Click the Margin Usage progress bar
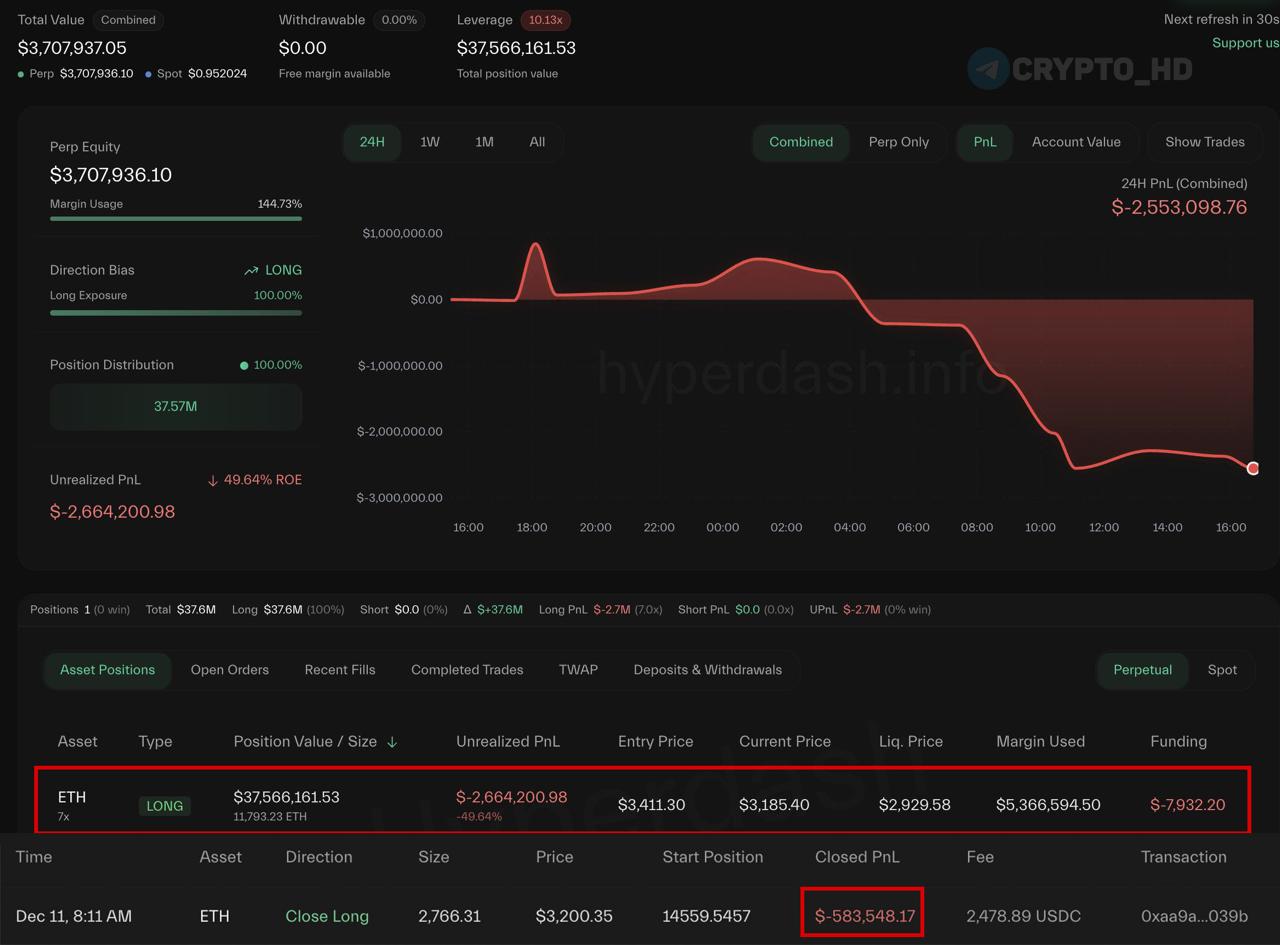Viewport: 1280px width, 945px height. click(x=175, y=218)
